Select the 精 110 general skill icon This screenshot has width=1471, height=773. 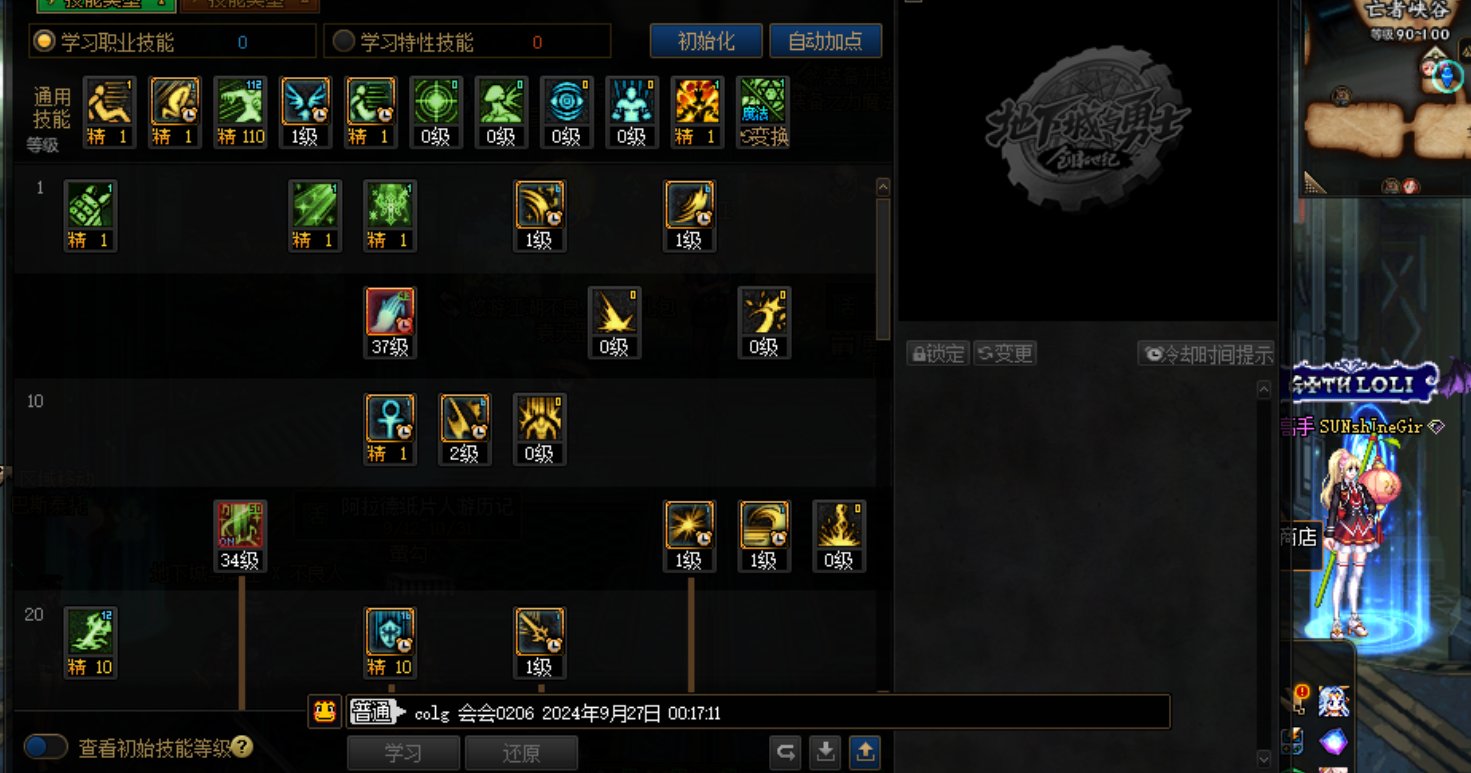click(x=240, y=112)
